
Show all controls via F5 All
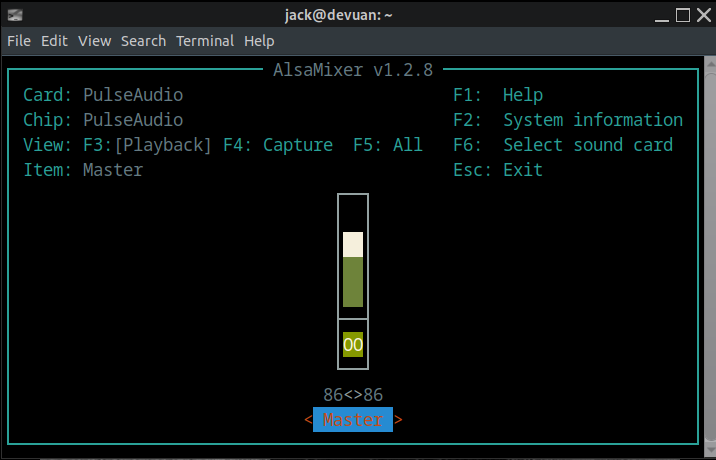[388, 145]
